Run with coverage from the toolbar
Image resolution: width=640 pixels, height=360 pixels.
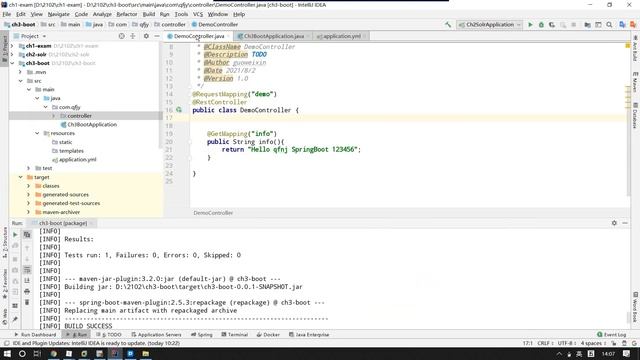pos(552,24)
